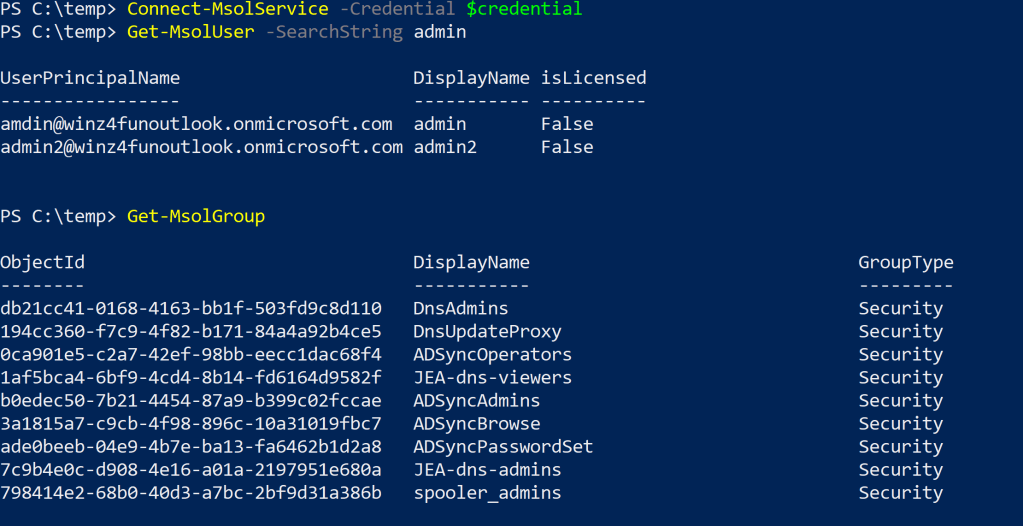
Task: Click the Connect-MsolService command text
Action: (x=227, y=9)
